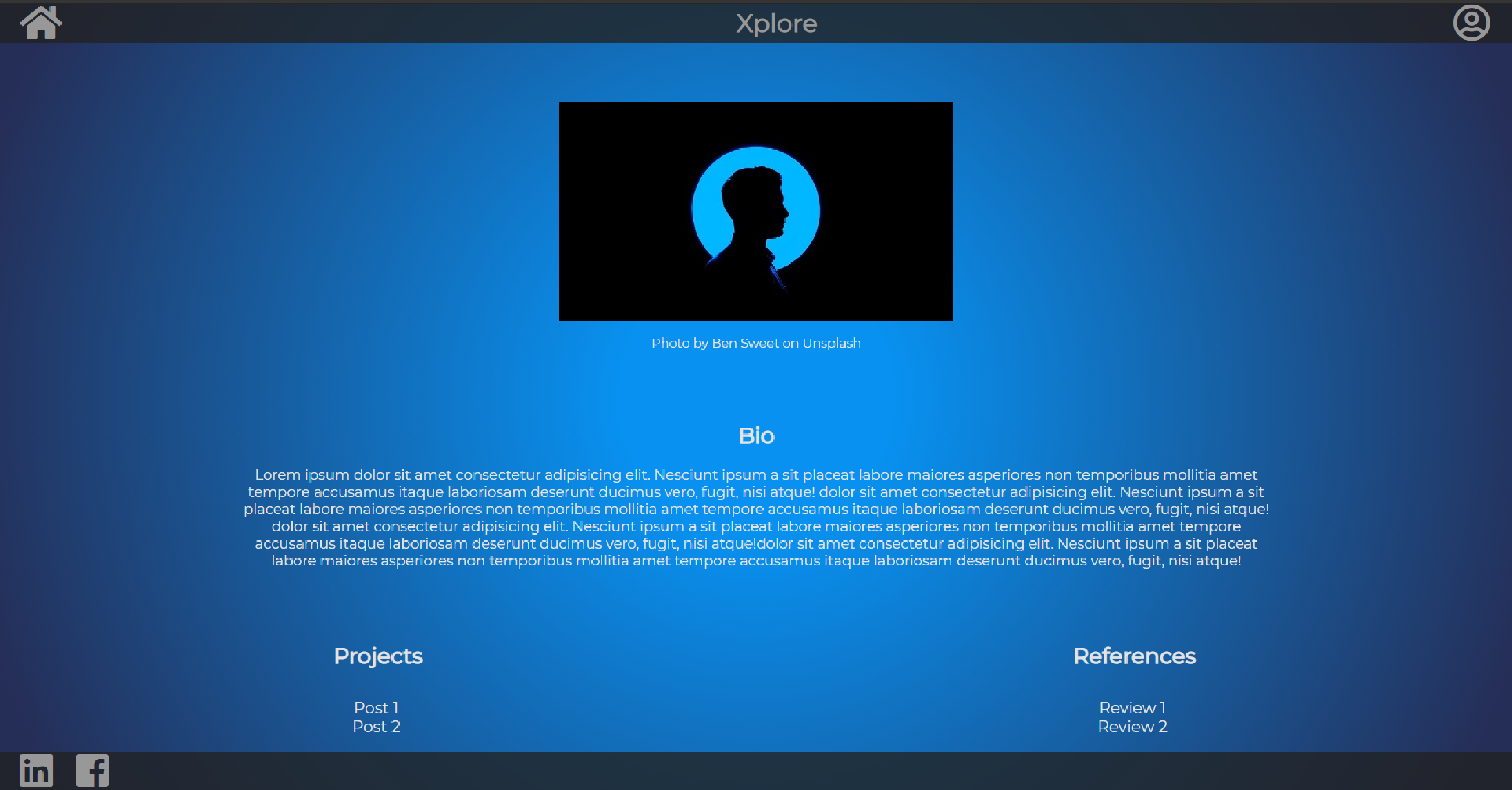Select the Bio heading

point(756,436)
